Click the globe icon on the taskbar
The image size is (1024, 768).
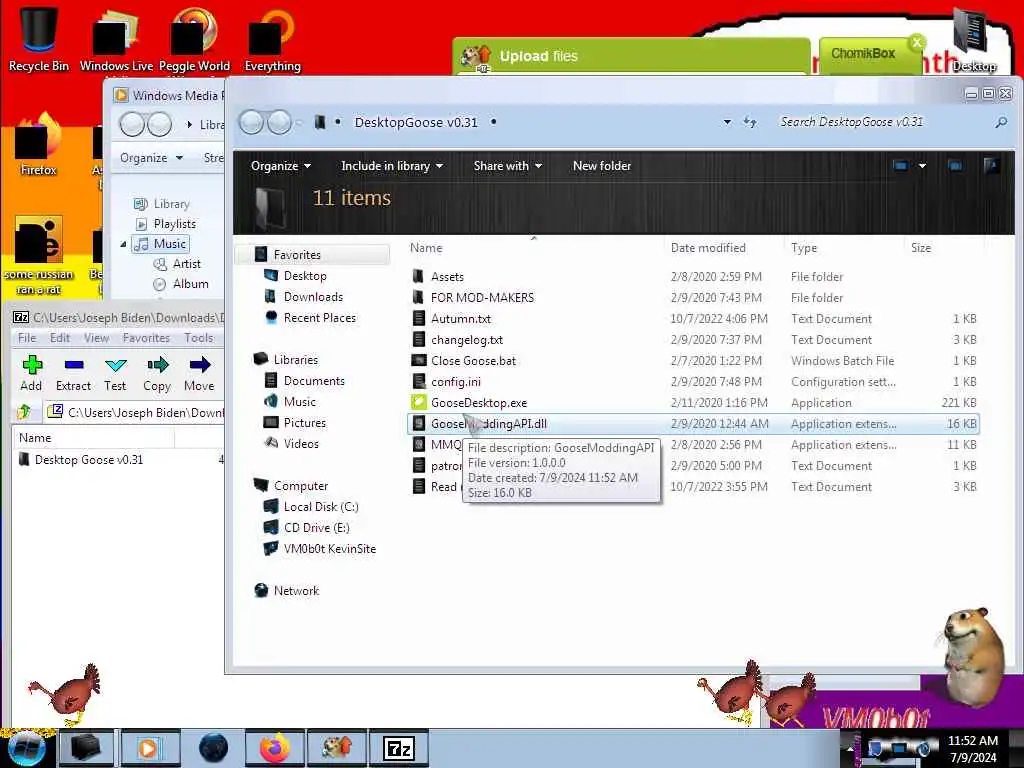[213, 748]
